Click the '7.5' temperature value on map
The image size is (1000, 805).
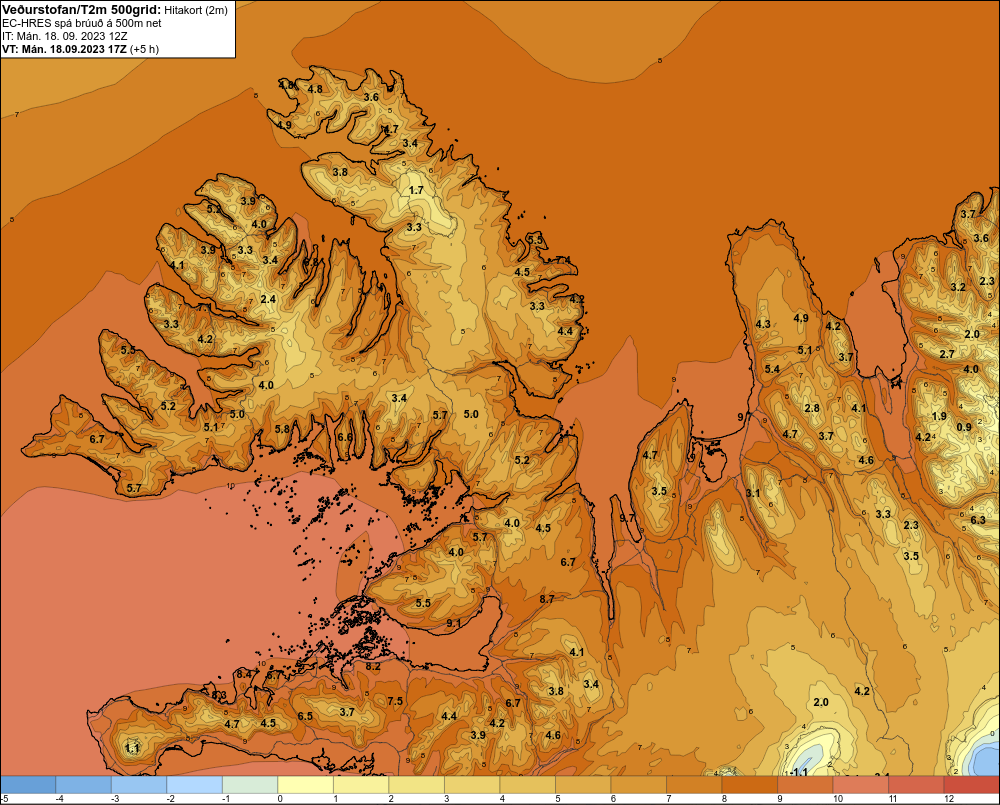pyautogui.click(x=395, y=701)
